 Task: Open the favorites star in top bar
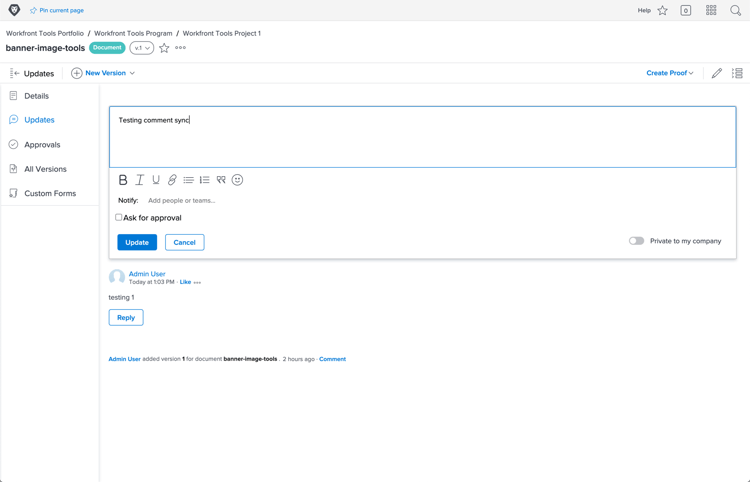click(x=662, y=11)
